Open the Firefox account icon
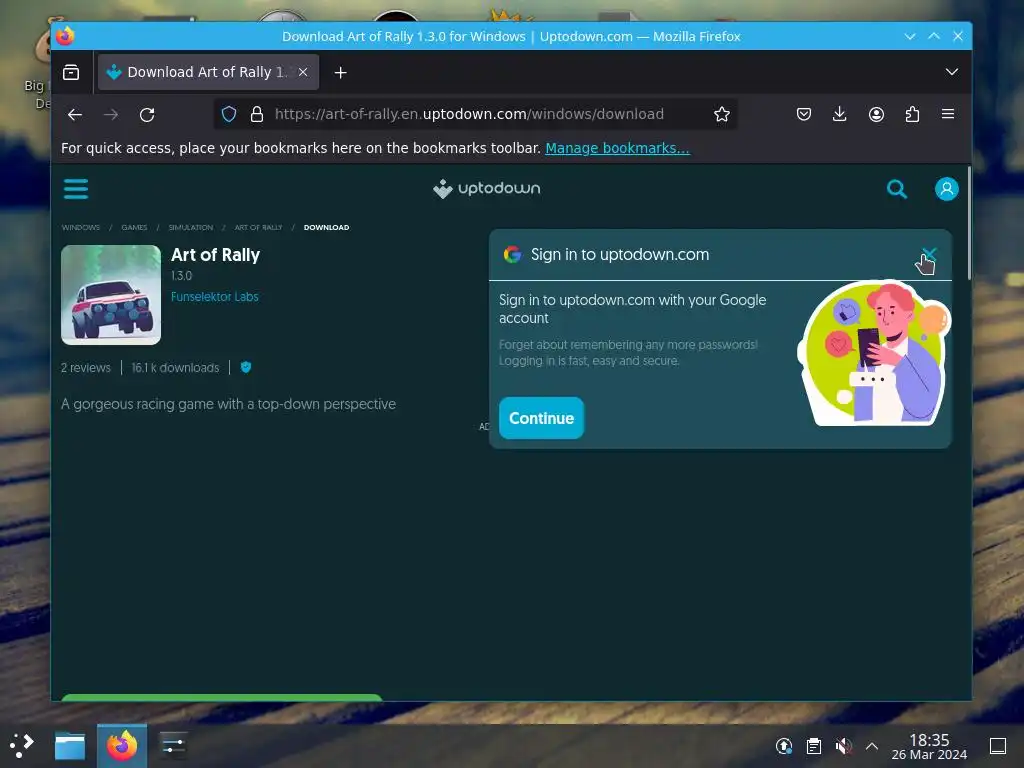The image size is (1024, 768). pyautogui.click(x=876, y=114)
